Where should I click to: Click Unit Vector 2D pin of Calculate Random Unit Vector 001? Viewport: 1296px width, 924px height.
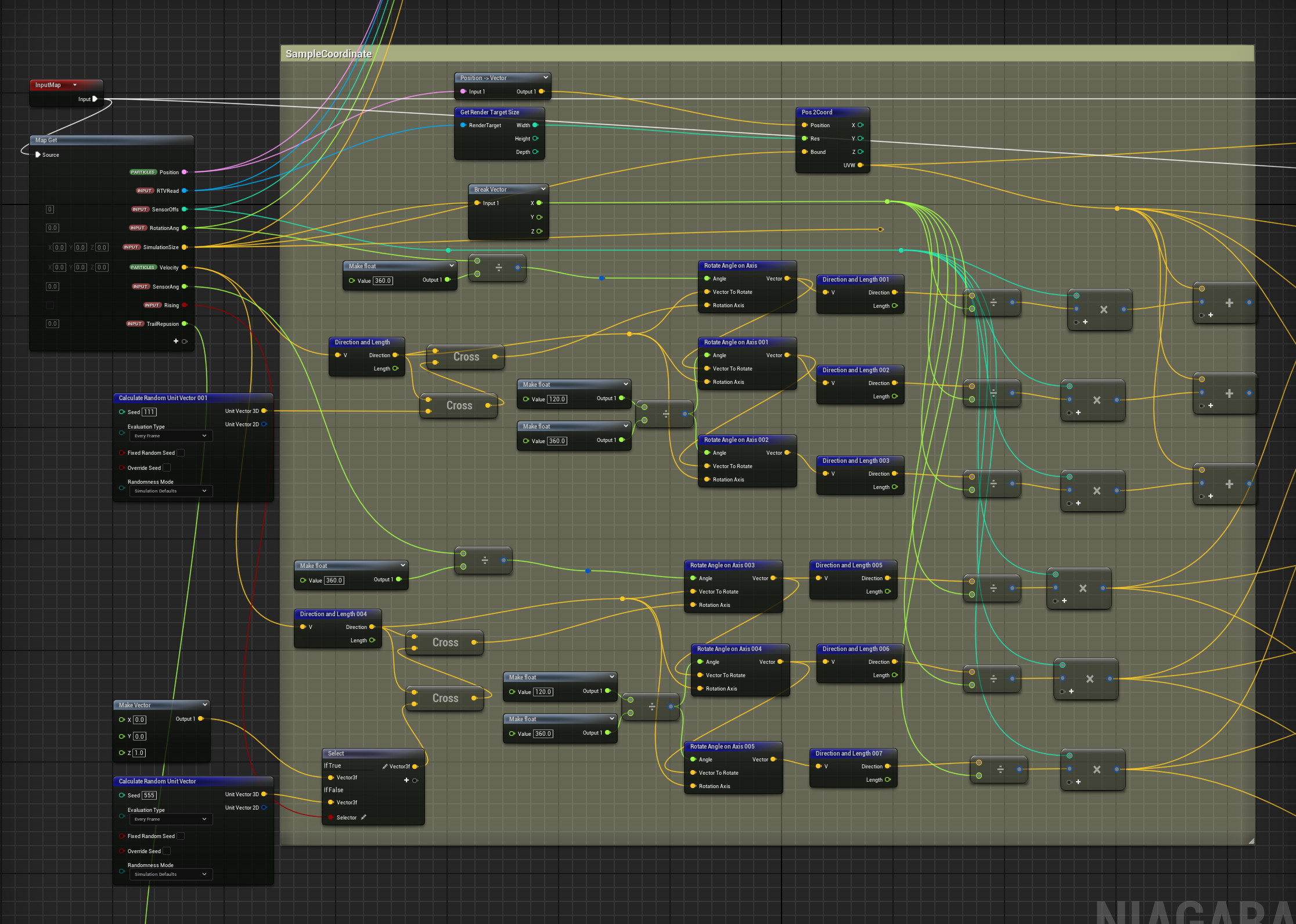tap(264, 425)
